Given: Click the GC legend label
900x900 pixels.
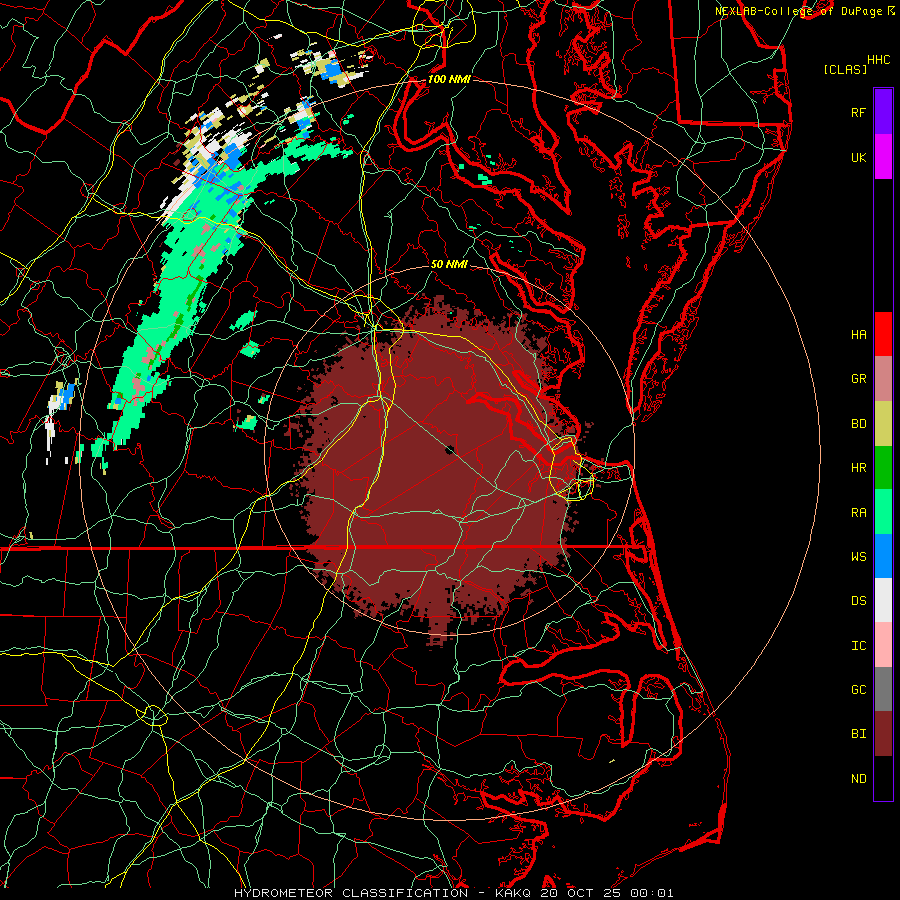Looking at the screenshot, I should click(858, 690).
